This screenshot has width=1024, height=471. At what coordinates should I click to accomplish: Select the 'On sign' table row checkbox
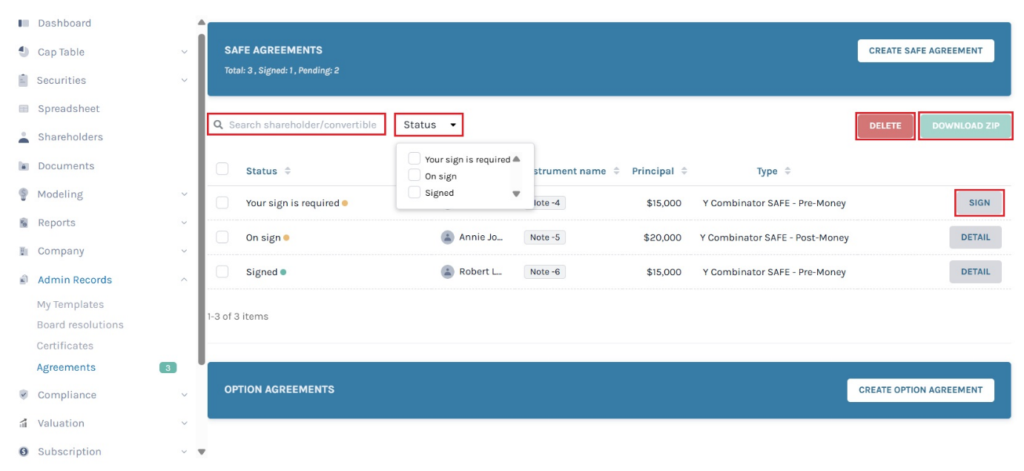(222, 238)
